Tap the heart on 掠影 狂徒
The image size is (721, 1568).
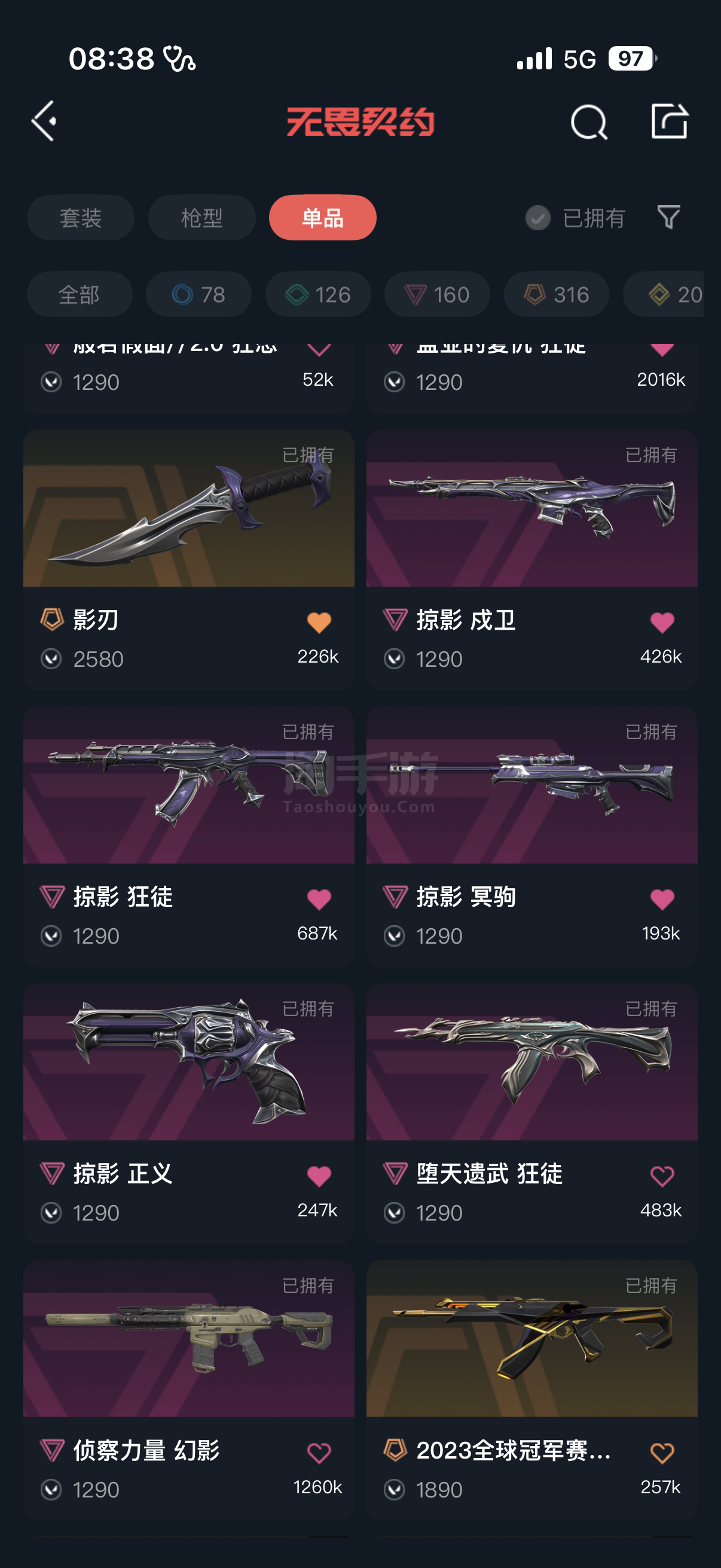pyautogui.click(x=319, y=899)
